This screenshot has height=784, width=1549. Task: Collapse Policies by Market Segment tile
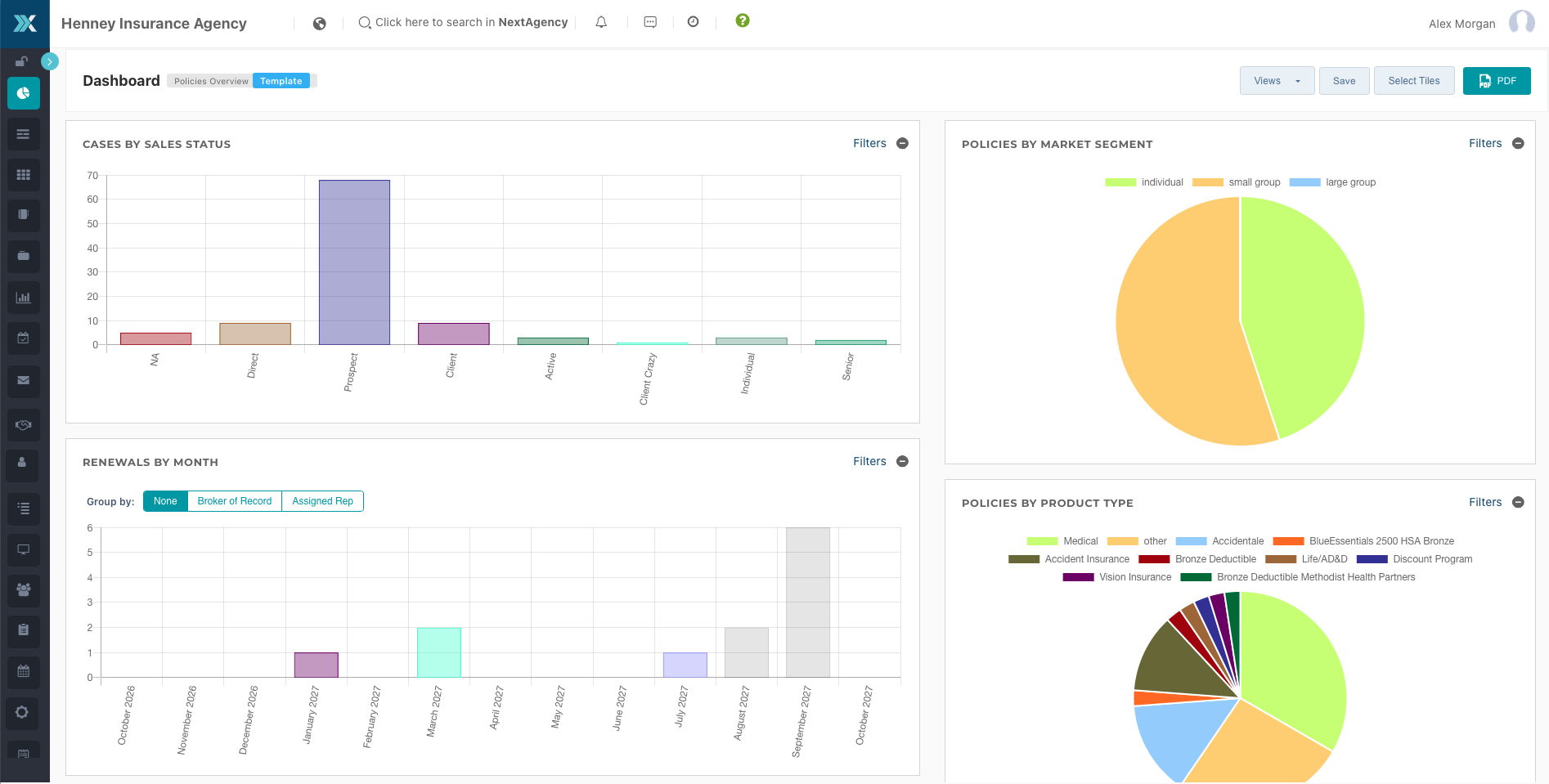[x=1519, y=143]
